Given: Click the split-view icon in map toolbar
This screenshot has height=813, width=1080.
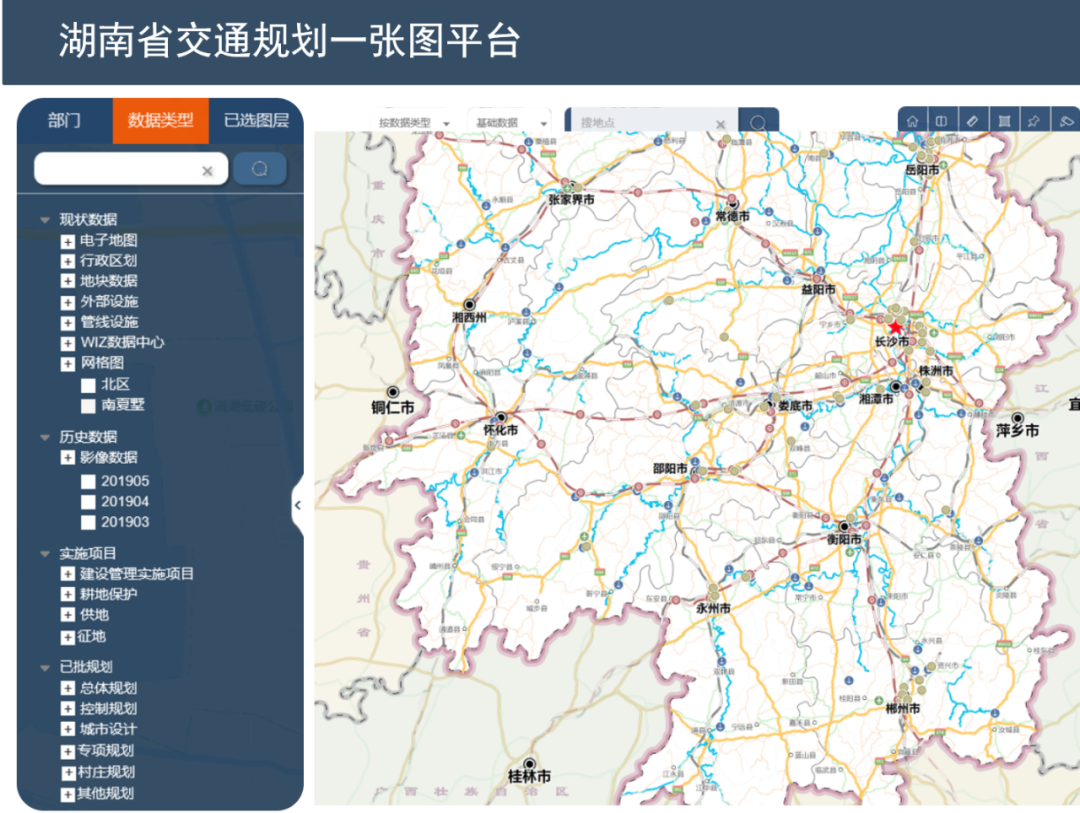Looking at the screenshot, I should [x=941, y=121].
